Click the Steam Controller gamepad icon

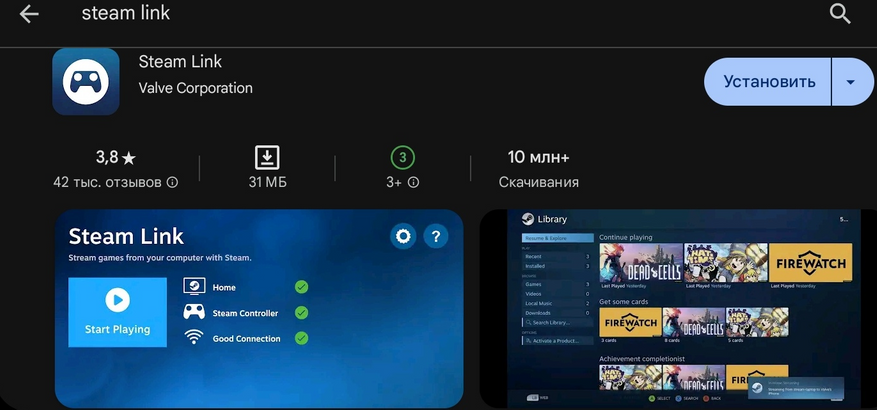coord(194,312)
